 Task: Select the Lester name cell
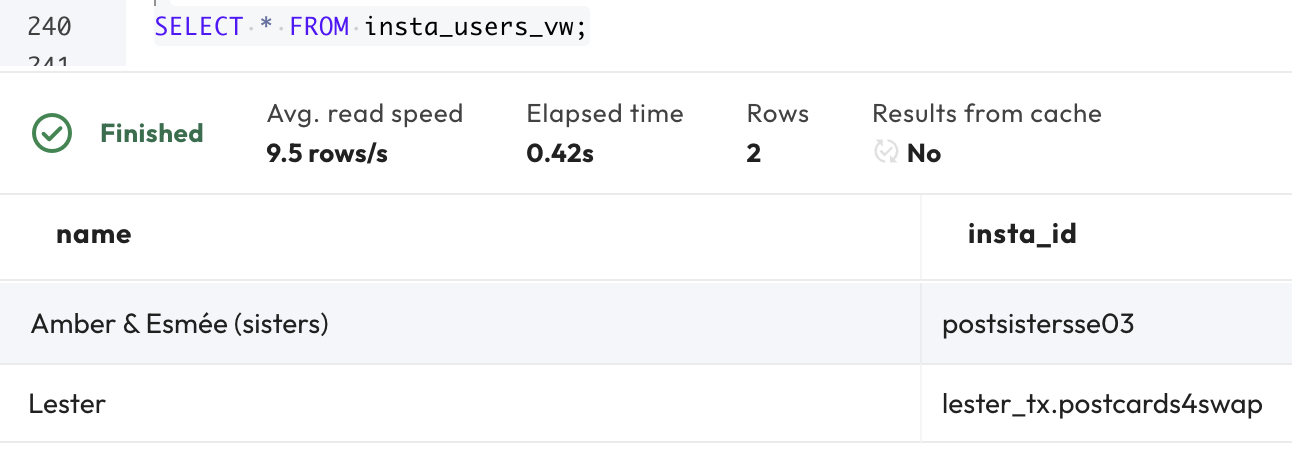[x=67, y=404]
